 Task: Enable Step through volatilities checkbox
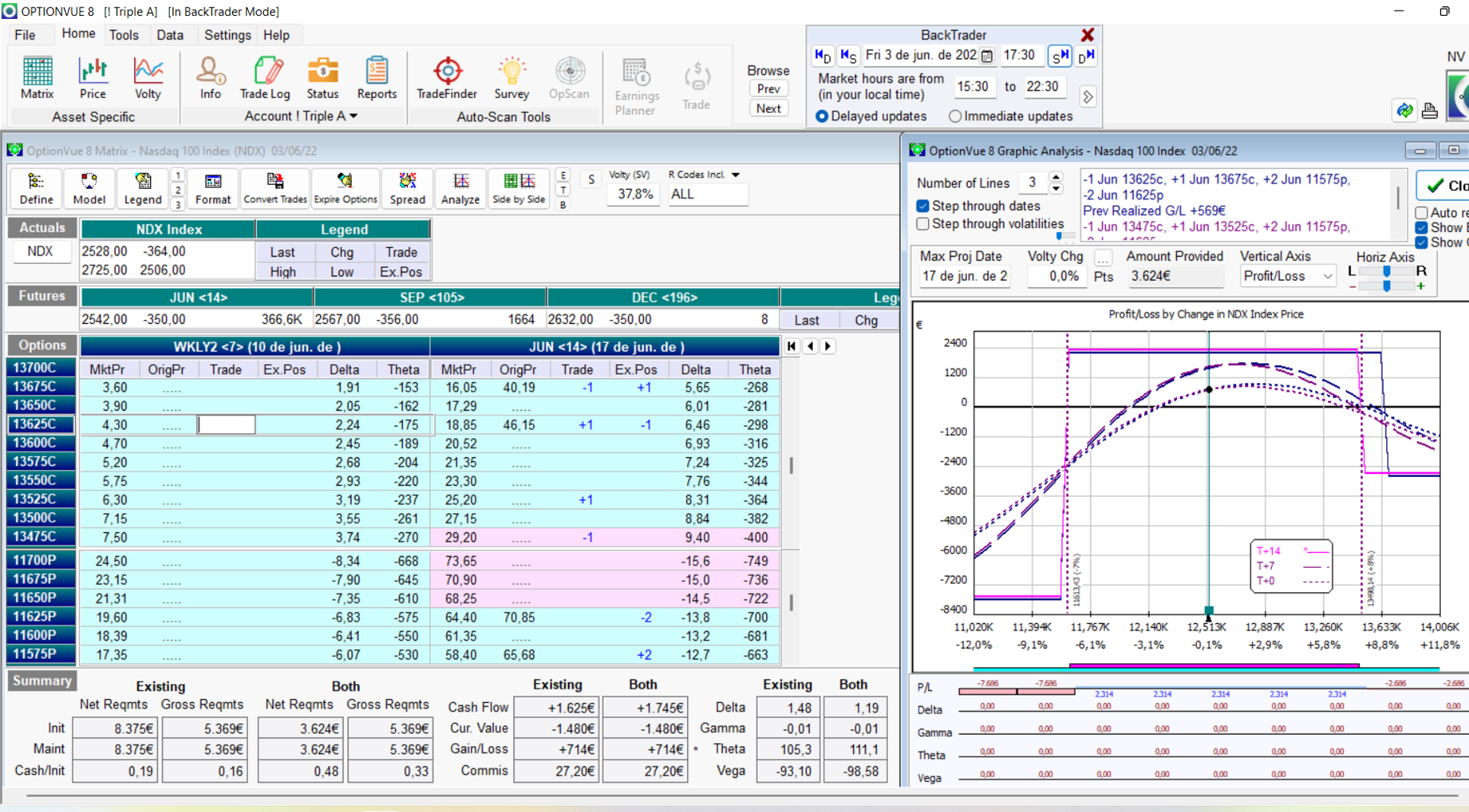click(x=923, y=224)
